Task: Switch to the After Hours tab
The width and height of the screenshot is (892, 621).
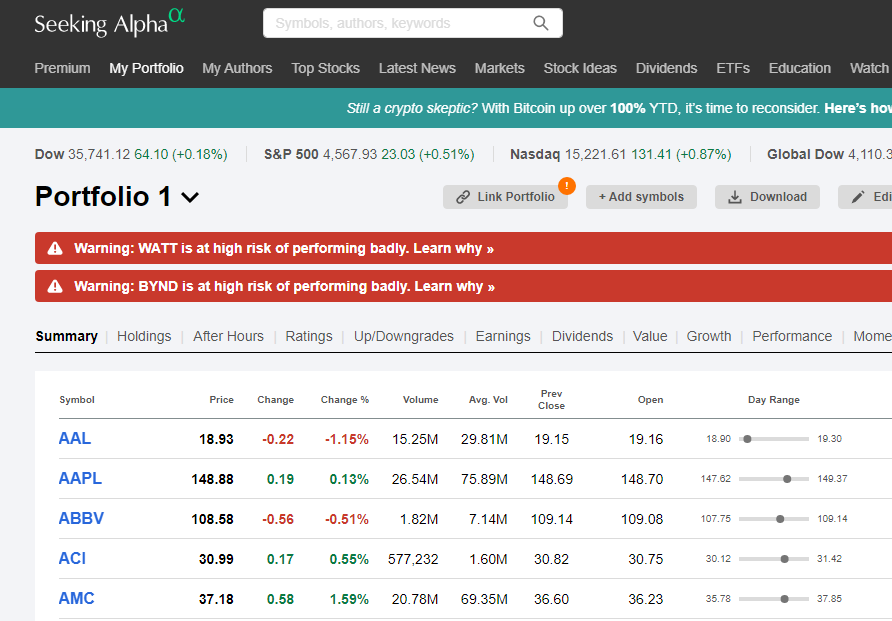Action: (228, 336)
